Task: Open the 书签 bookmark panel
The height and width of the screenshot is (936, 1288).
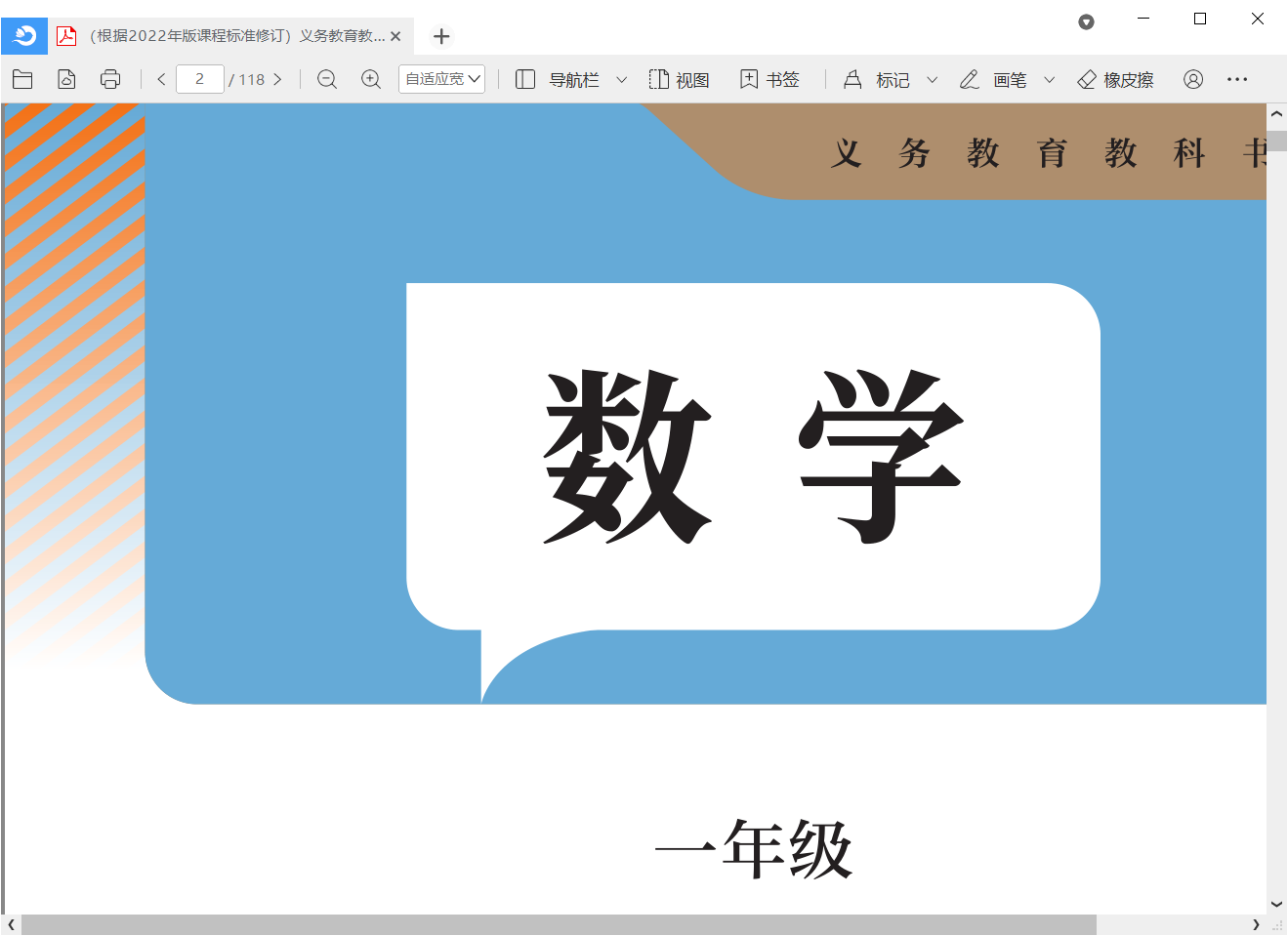Action: (x=769, y=79)
